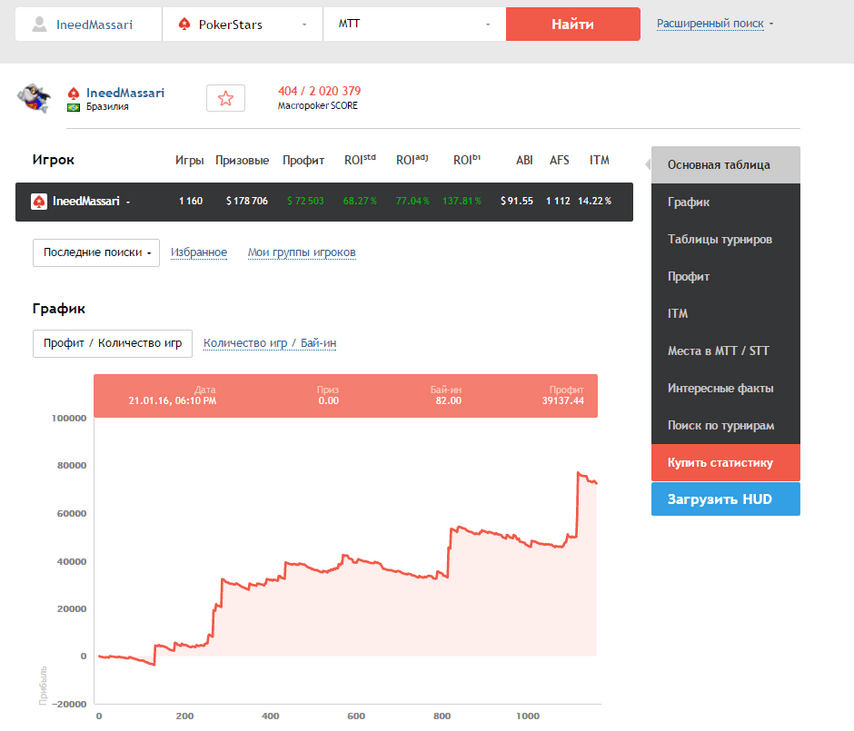Click the favorite star icon
Image resolution: width=854 pixels, height=731 pixels.
point(225,99)
